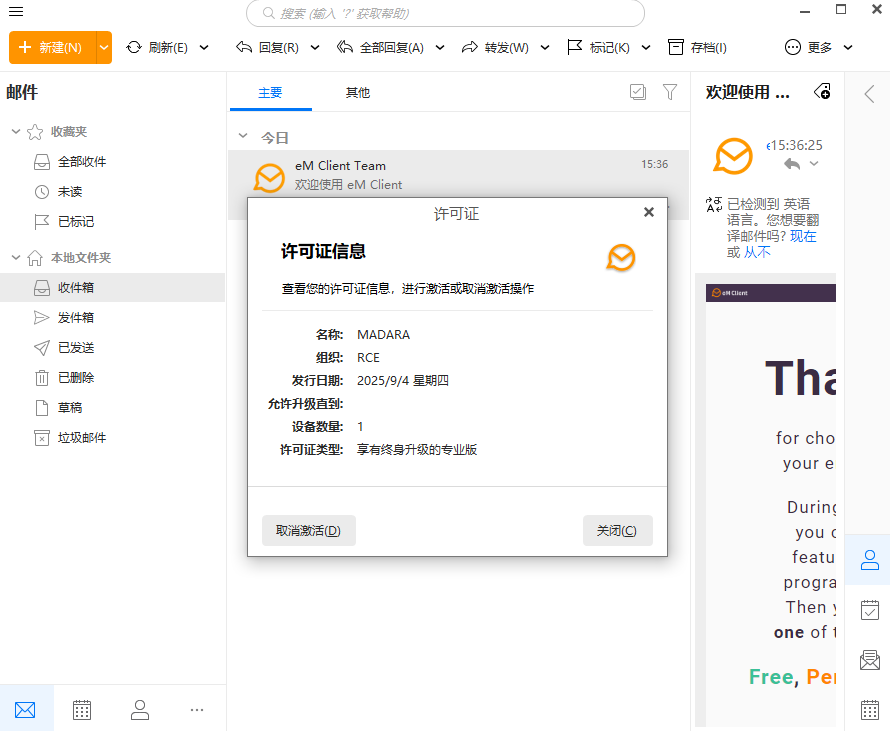The width and height of the screenshot is (890, 731).
Task: Click in the search input field
Action: [x=446, y=13]
